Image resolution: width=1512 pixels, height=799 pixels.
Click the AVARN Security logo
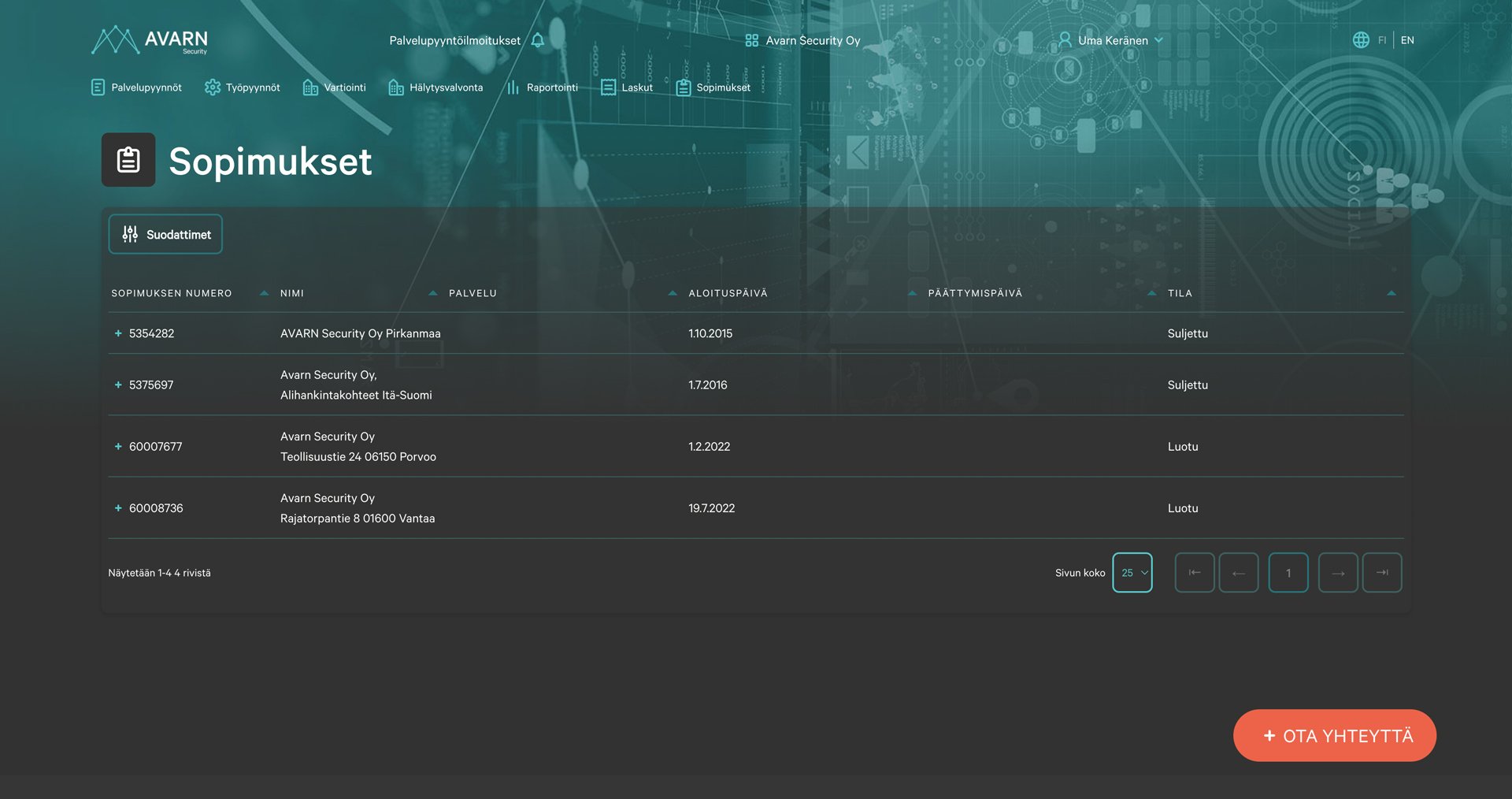(x=150, y=40)
